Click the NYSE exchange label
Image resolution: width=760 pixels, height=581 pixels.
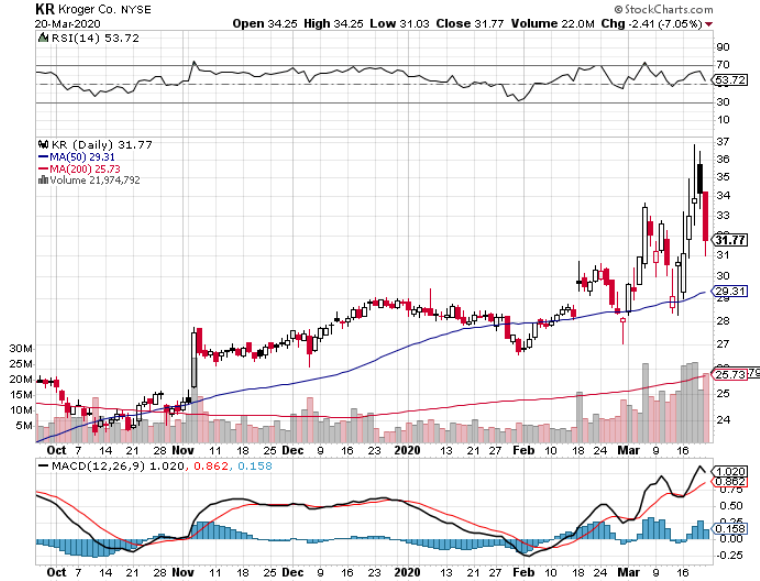click(x=136, y=10)
